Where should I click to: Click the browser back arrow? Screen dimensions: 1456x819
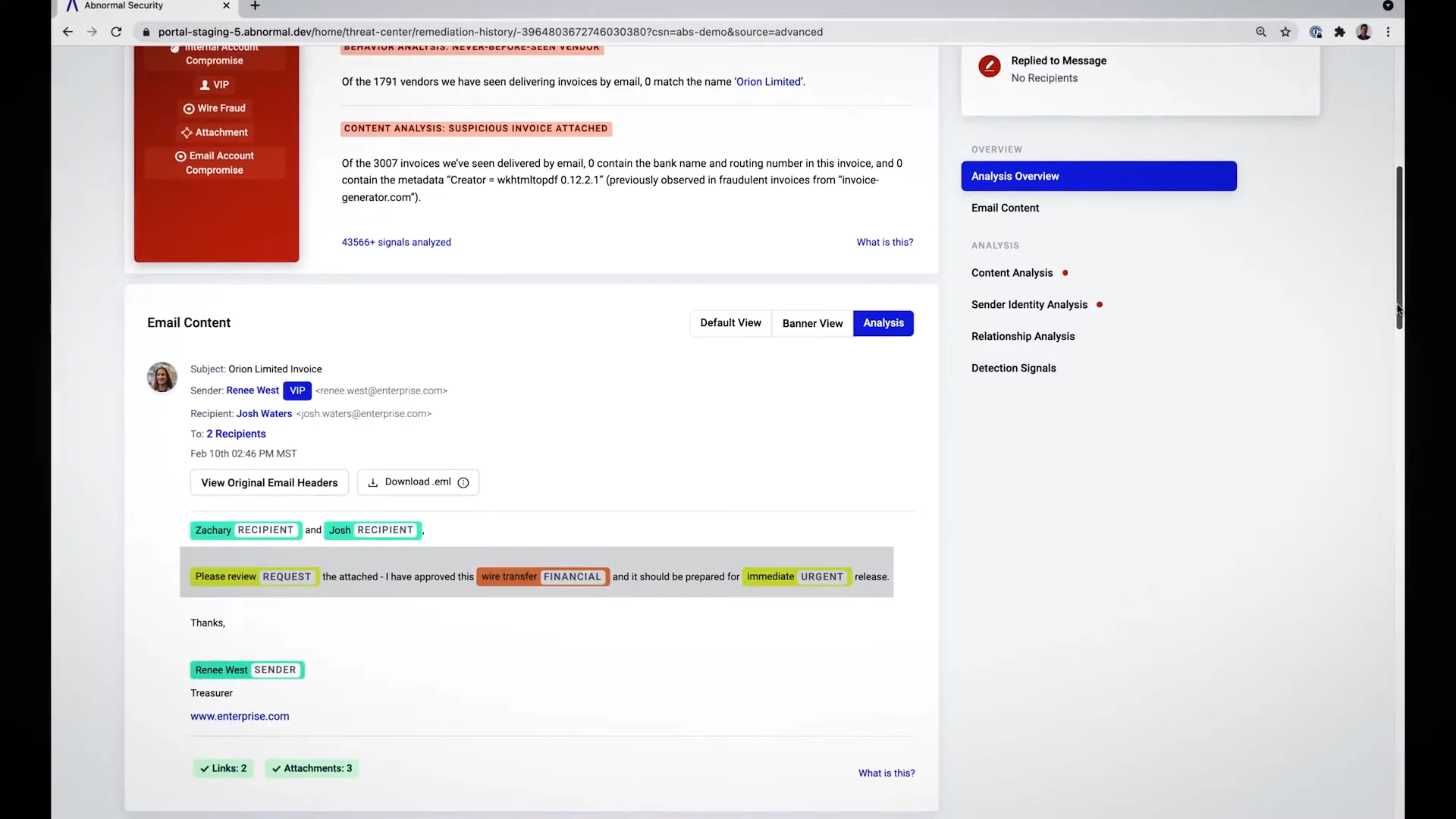point(67,32)
